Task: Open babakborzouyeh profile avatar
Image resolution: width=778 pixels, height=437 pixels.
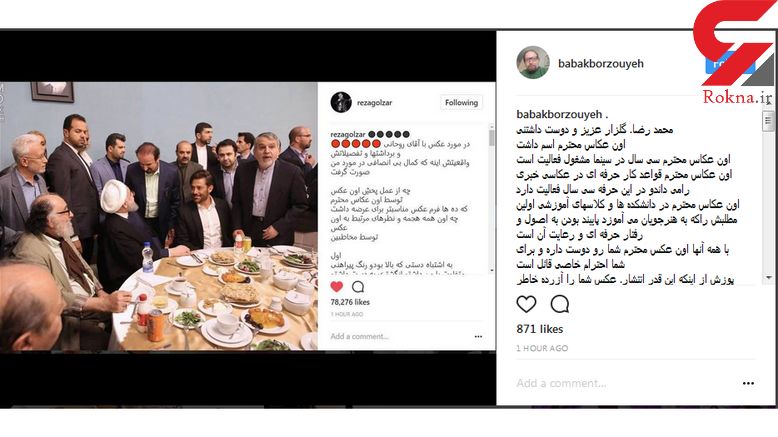Action: (533, 63)
